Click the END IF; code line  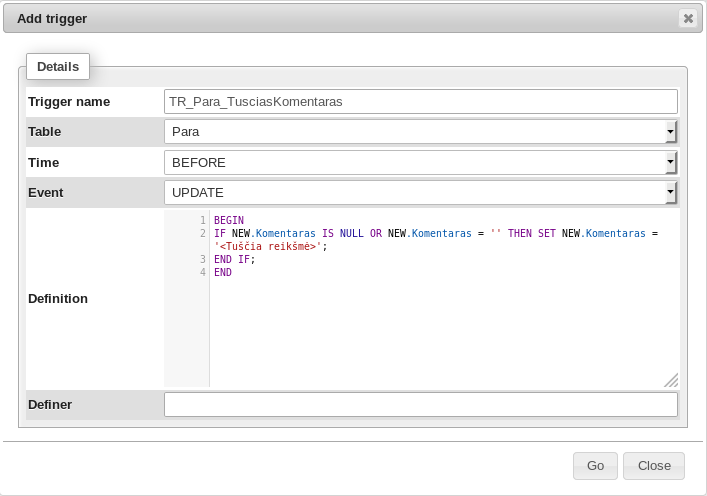pos(234,259)
